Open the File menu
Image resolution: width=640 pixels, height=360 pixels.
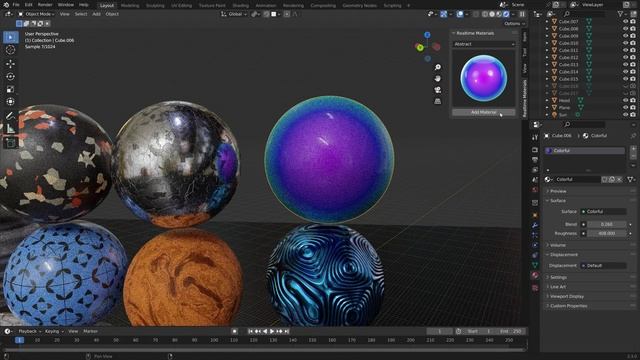pos(16,5)
